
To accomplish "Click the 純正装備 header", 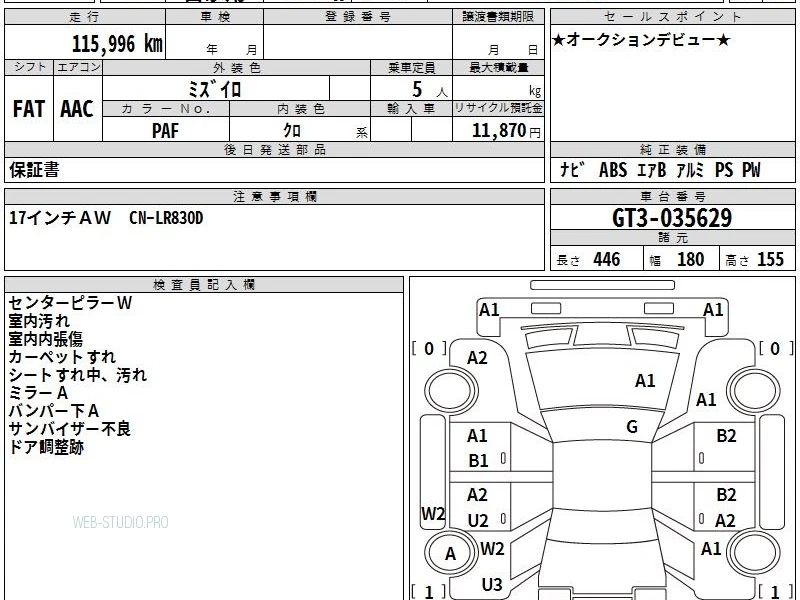I will click(672, 149).
